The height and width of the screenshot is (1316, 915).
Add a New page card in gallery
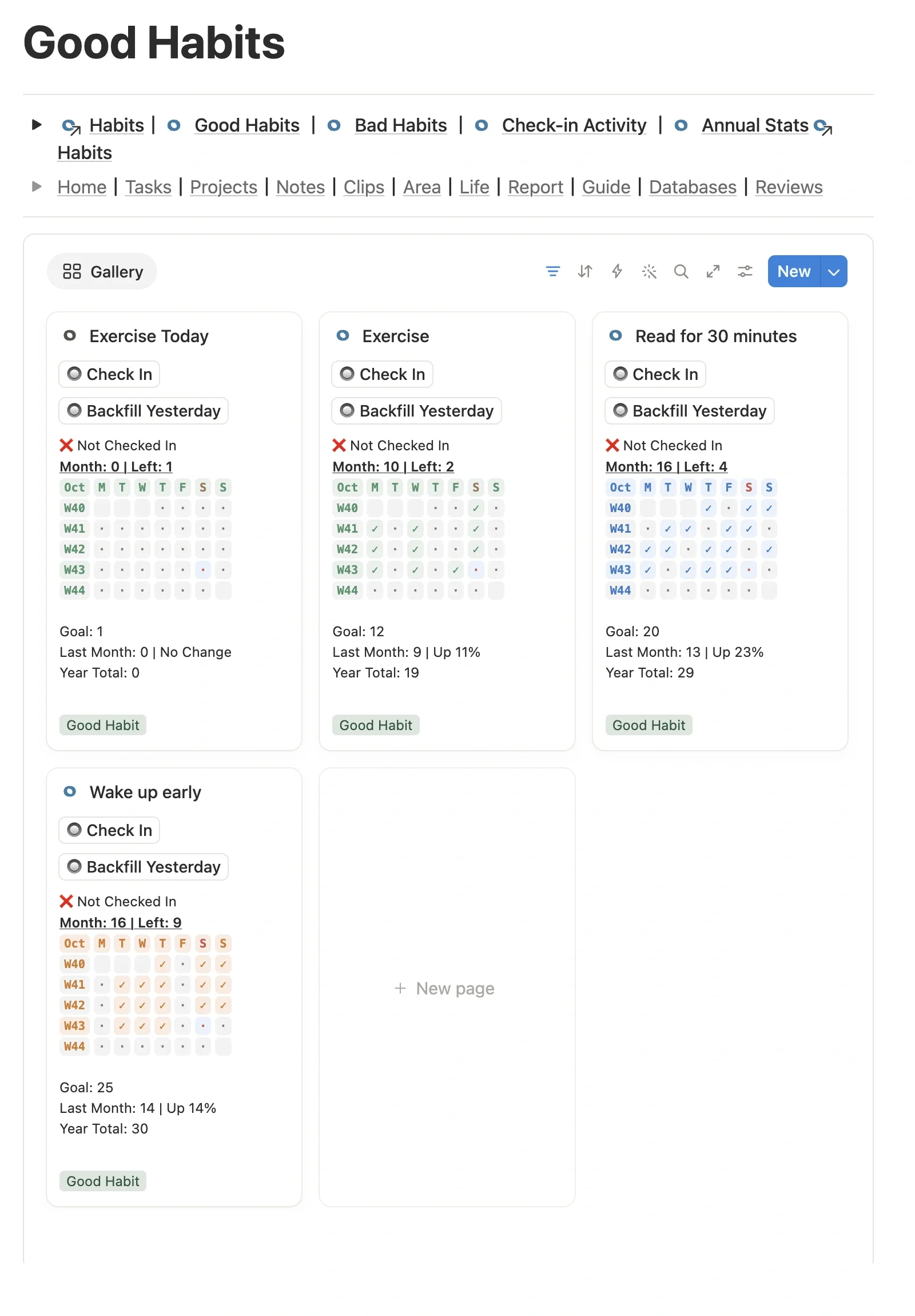point(446,988)
